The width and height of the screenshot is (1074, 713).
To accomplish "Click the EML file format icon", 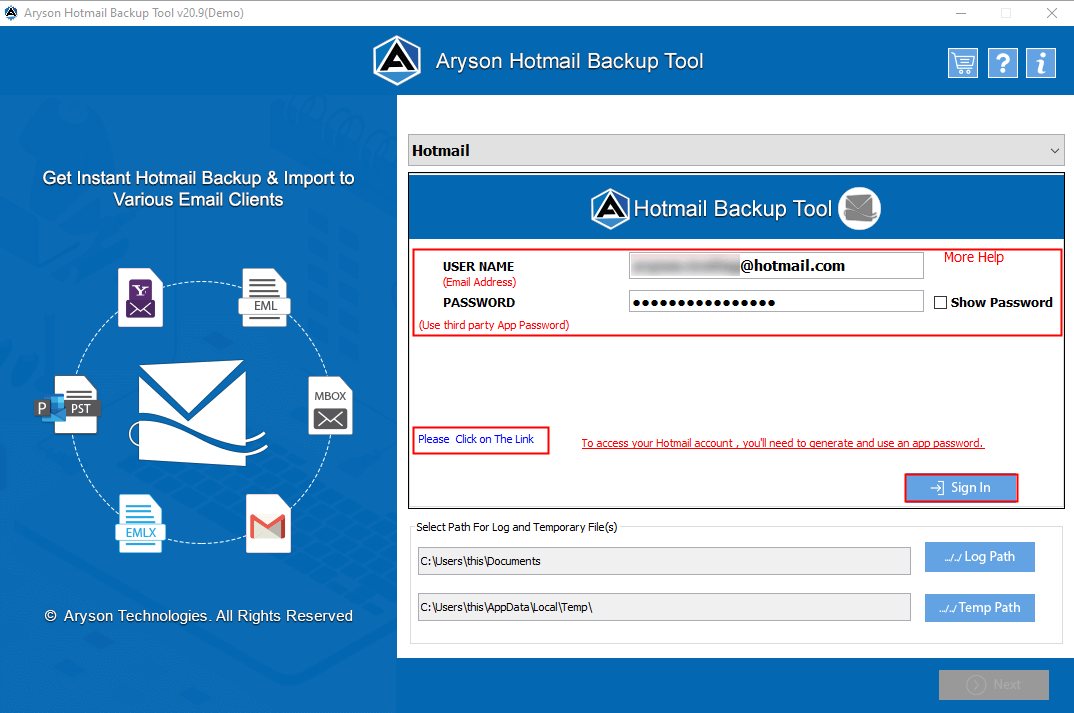I will 264,297.
